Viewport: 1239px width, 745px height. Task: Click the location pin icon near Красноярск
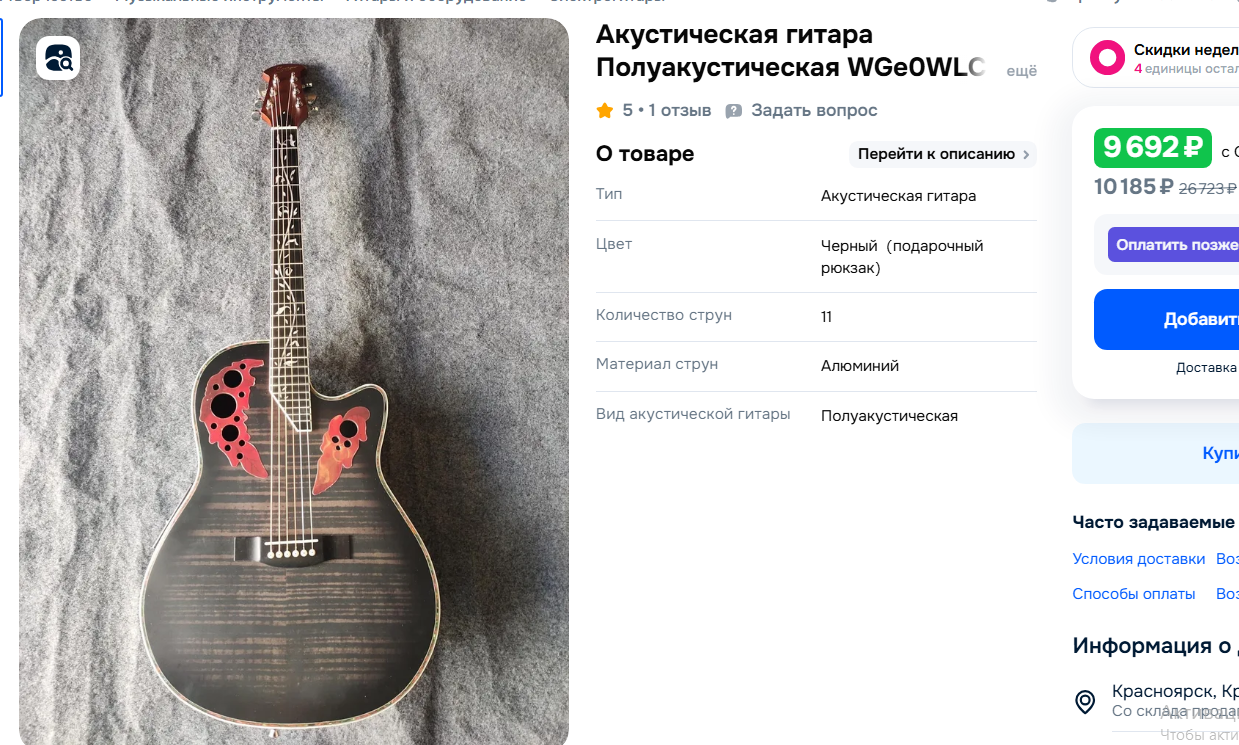[1085, 702]
